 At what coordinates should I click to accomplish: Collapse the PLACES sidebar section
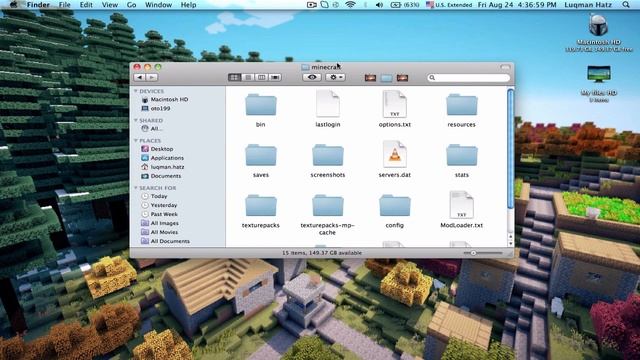coord(136,140)
